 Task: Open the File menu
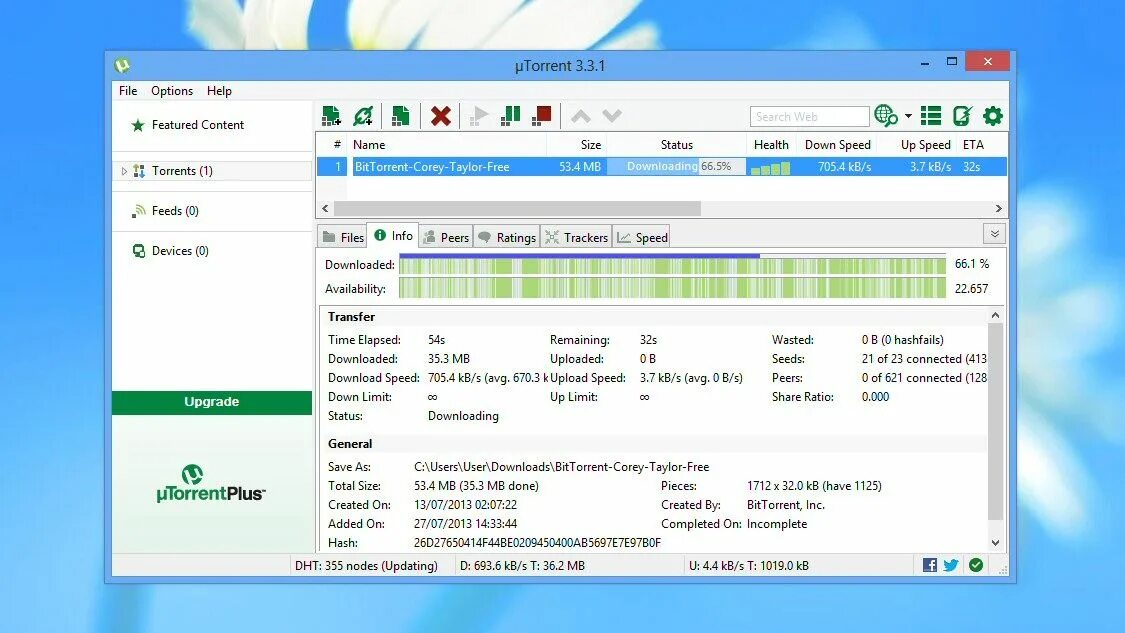(128, 90)
